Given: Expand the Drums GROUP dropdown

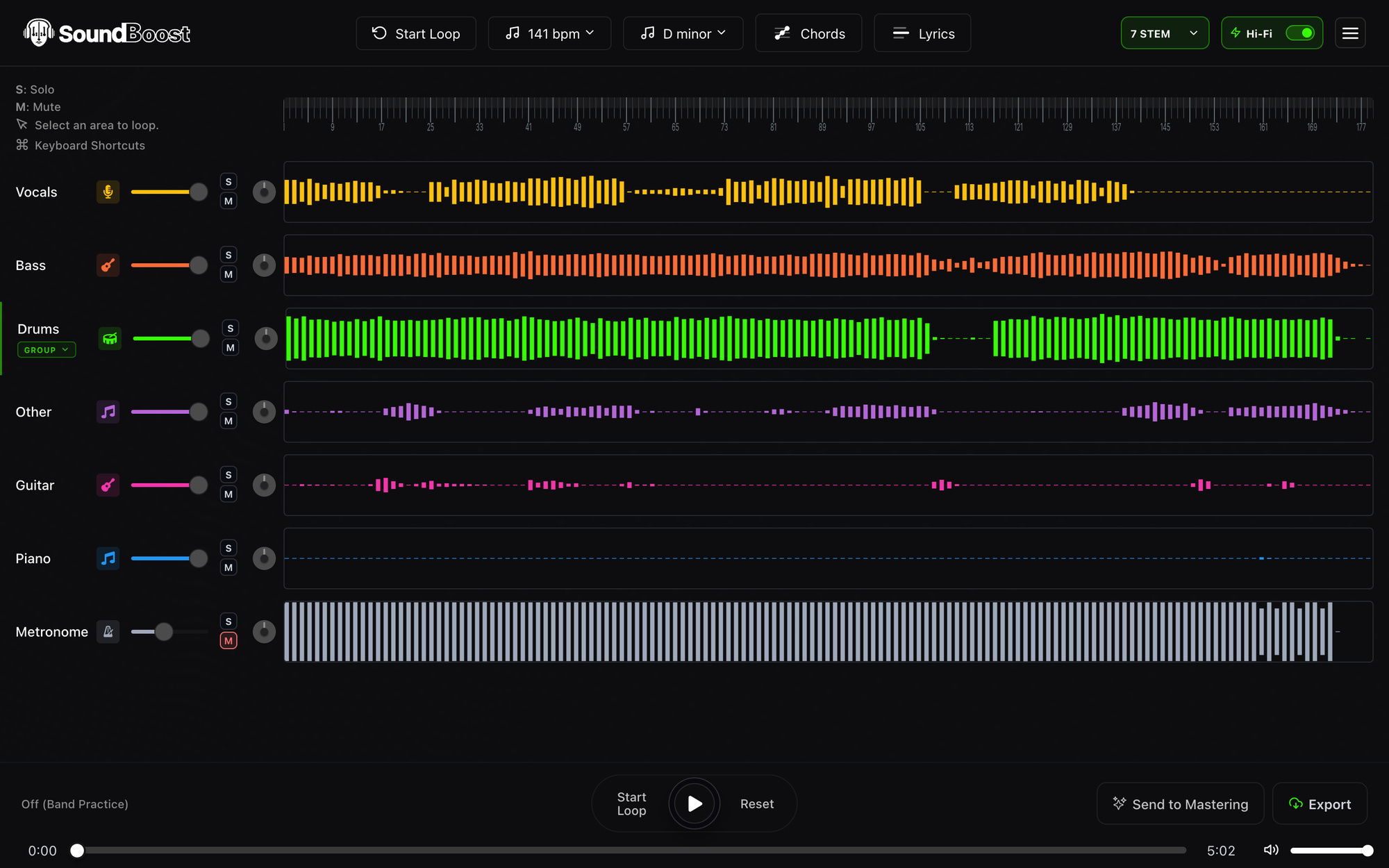Looking at the screenshot, I should 47,350.
